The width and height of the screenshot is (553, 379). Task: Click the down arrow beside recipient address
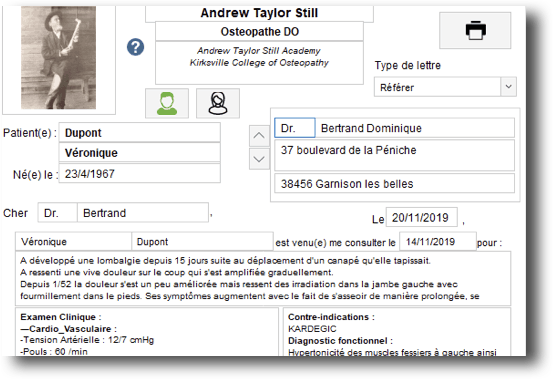point(259,159)
